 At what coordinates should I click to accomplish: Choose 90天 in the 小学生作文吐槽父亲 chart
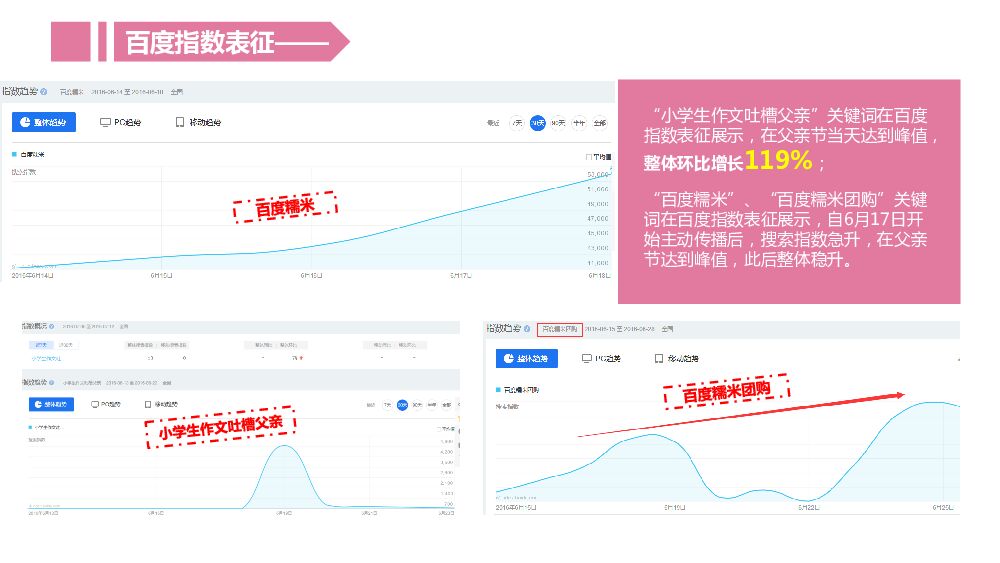417,405
